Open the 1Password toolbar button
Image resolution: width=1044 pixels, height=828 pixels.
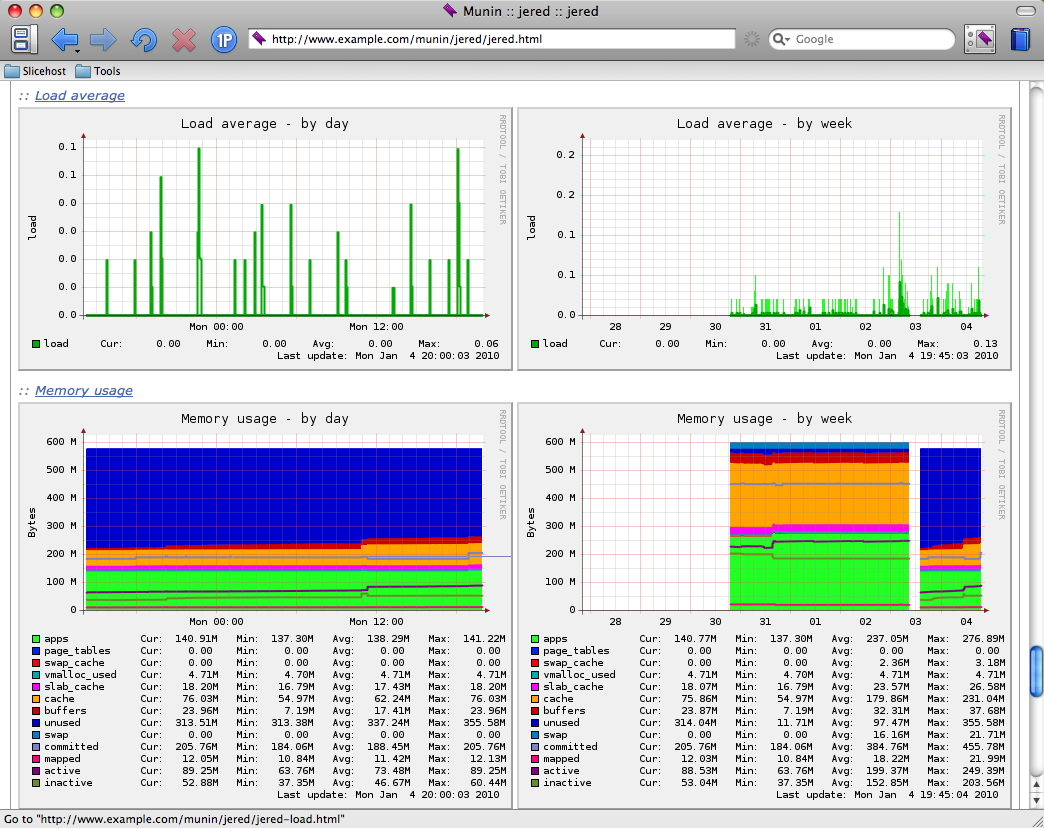(x=223, y=40)
